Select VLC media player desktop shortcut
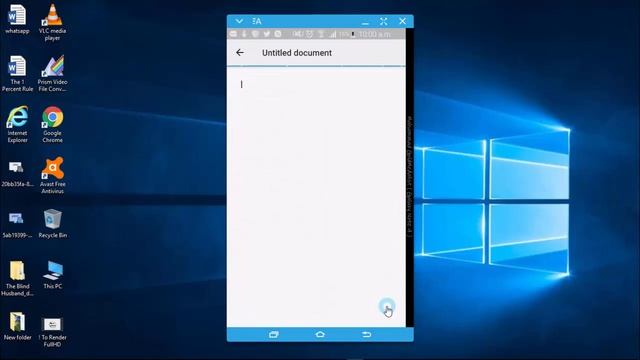This screenshot has width=640, height=360. coord(52,22)
